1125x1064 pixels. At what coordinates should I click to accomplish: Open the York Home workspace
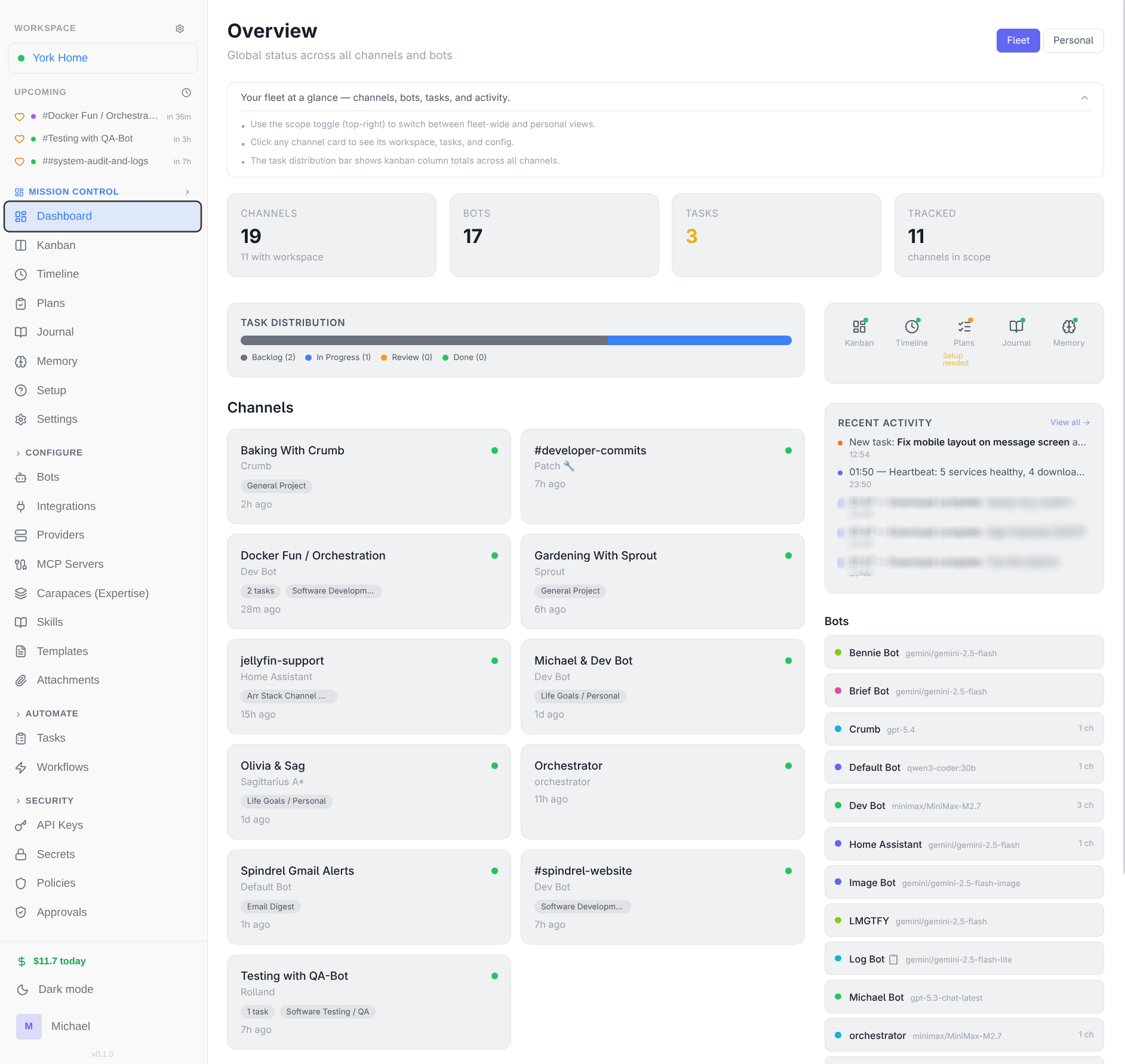click(60, 57)
